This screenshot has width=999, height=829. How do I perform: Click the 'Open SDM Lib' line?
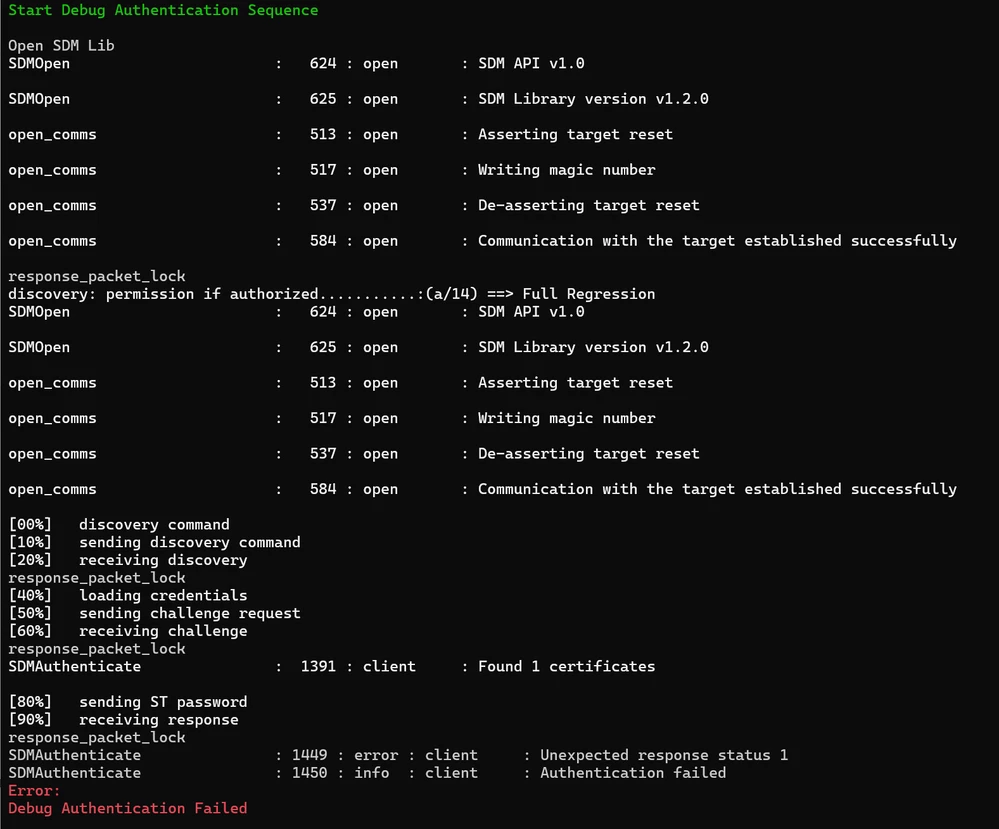[61, 45]
